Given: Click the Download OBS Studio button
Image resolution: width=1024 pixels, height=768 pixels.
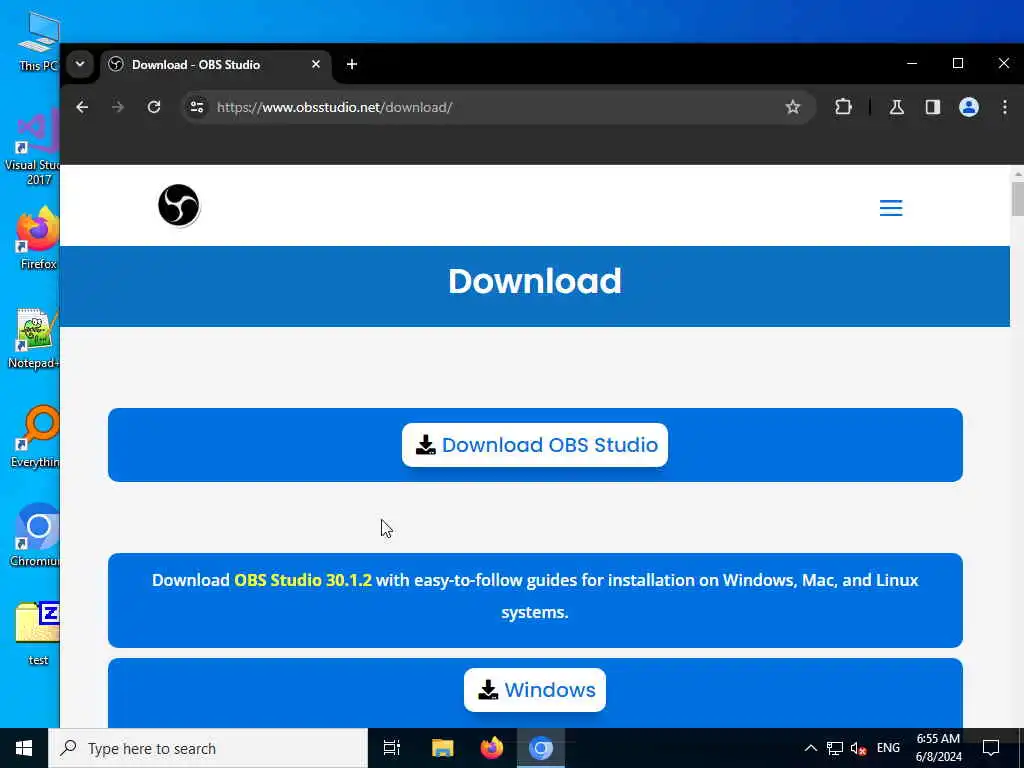Looking at the screenshot, I should tap(535, 445).
